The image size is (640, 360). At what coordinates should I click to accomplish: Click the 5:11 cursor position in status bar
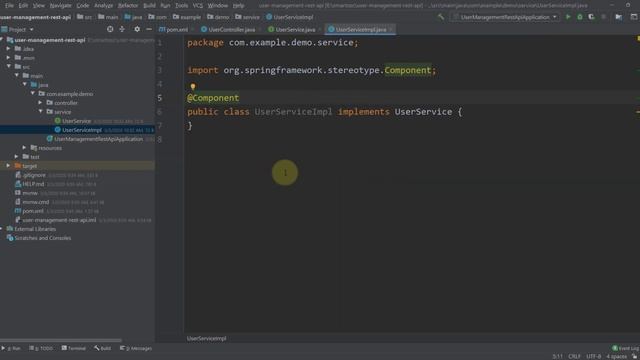point(557,356)
